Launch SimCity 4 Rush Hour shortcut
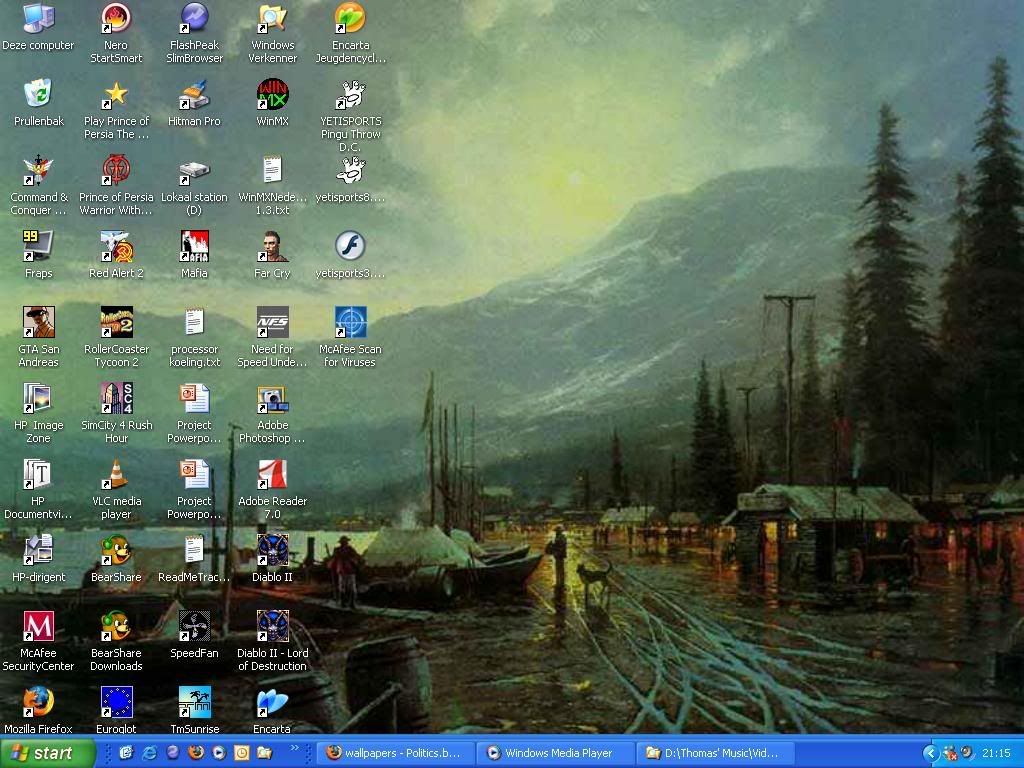The width and height of the screenshot is (1024, 768). coord(116,398)
